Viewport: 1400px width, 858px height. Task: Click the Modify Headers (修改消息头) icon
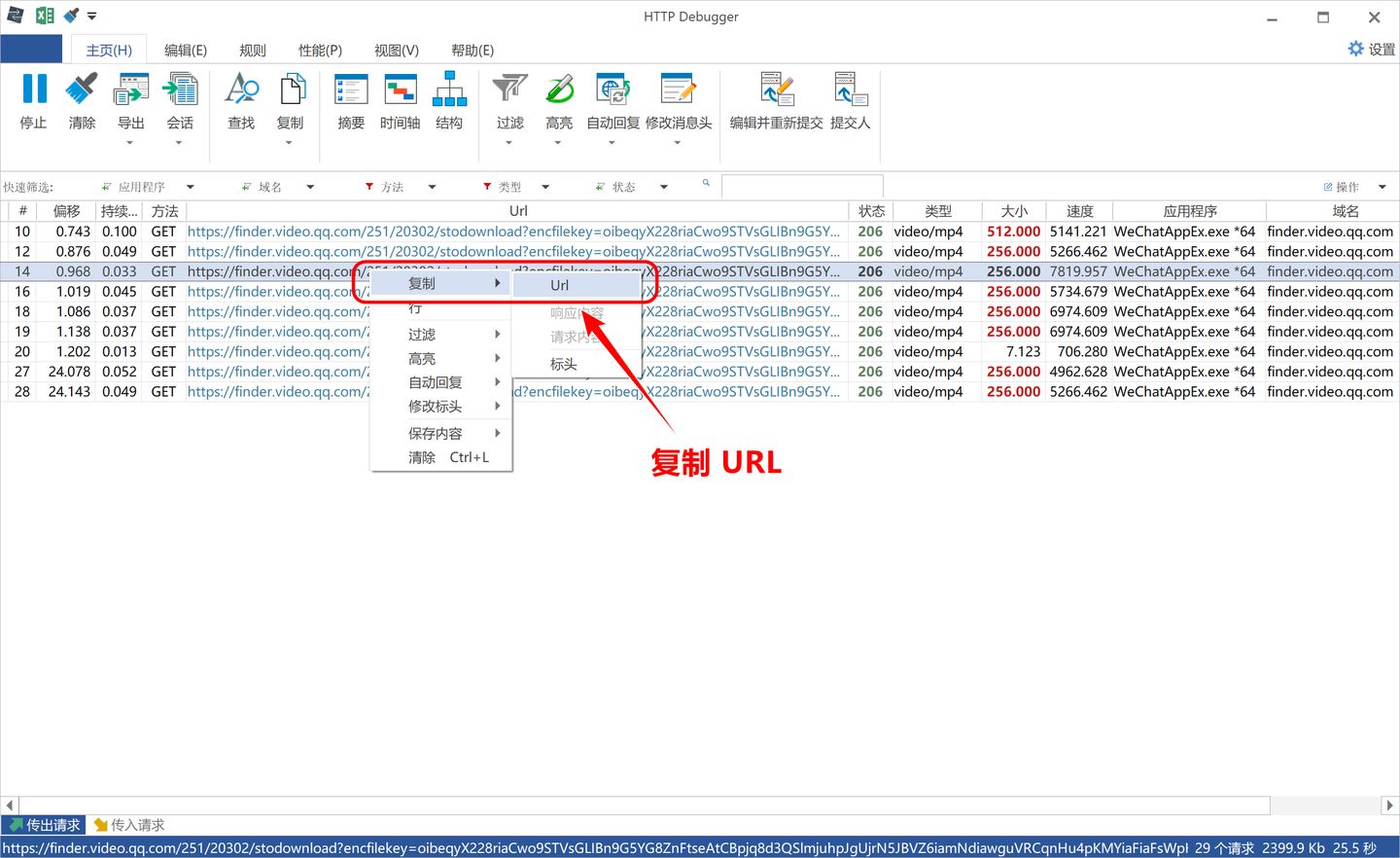point(678,89)
